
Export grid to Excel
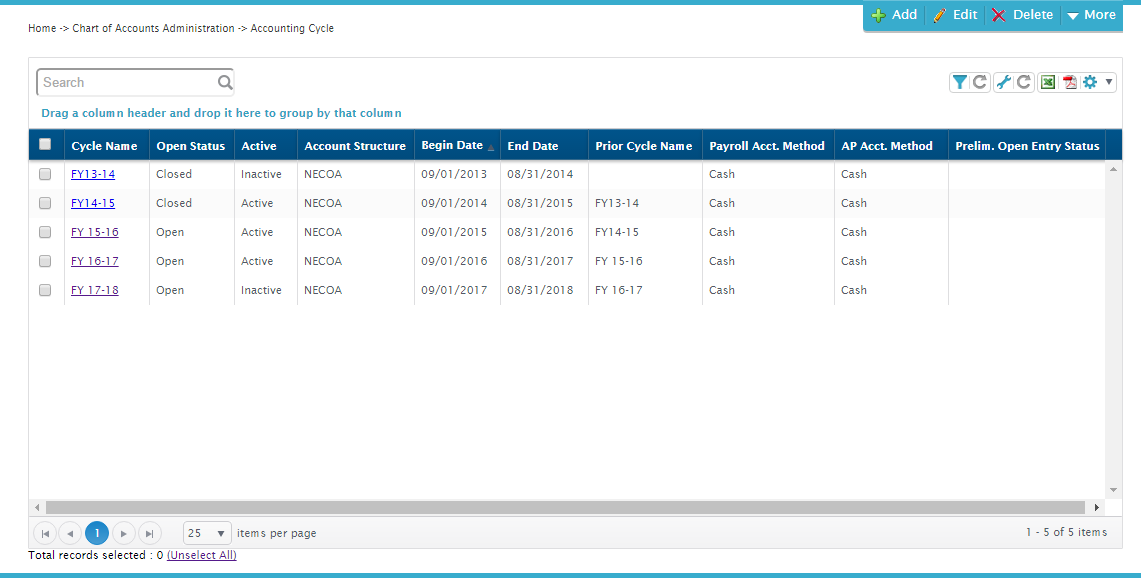(1047, 82)
